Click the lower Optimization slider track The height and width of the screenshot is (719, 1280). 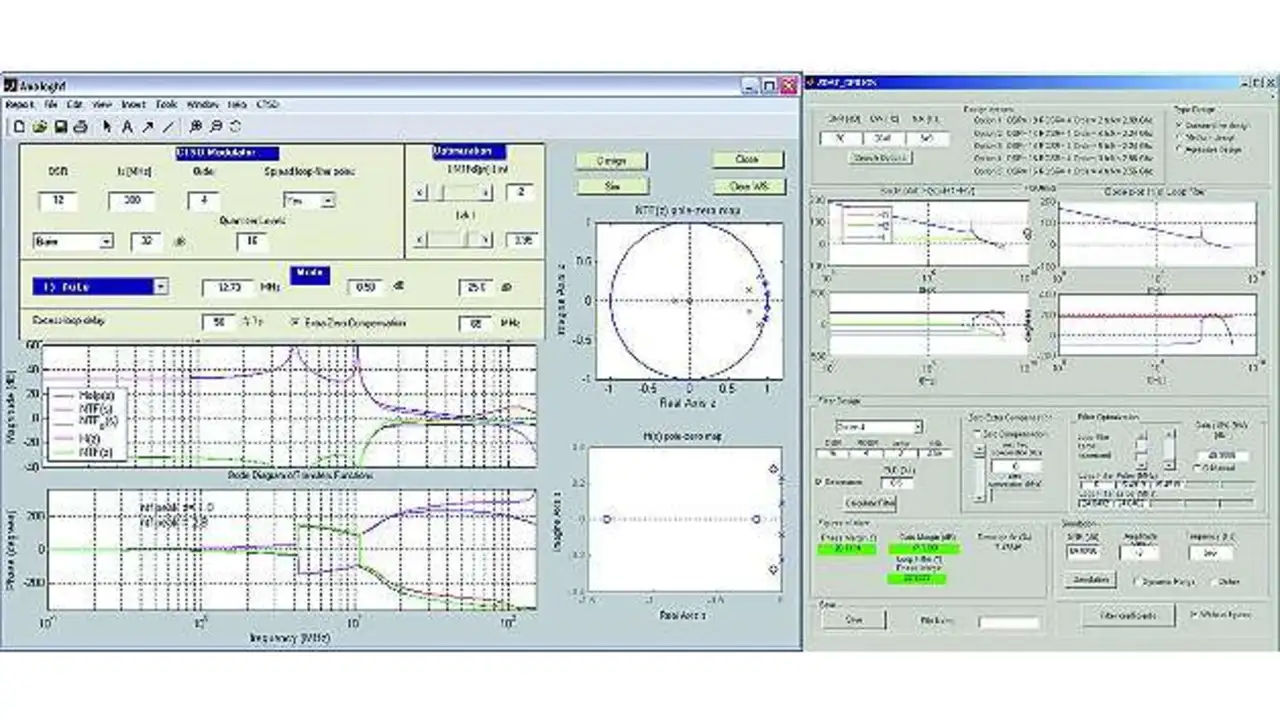click(454, 239)
